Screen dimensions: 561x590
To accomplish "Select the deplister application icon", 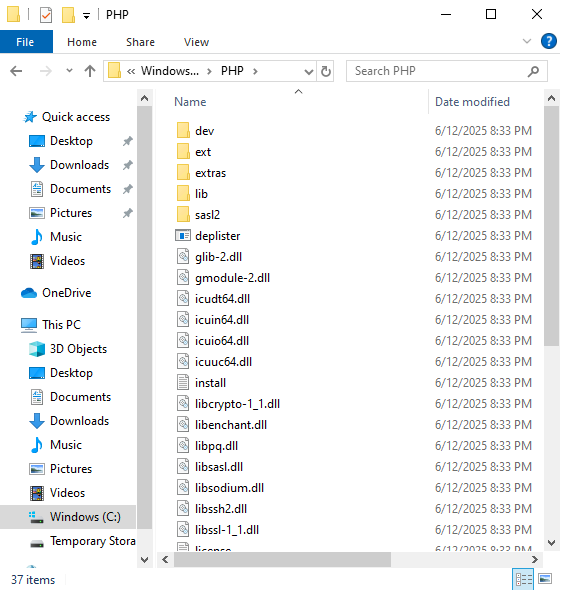I will point(183,236).
